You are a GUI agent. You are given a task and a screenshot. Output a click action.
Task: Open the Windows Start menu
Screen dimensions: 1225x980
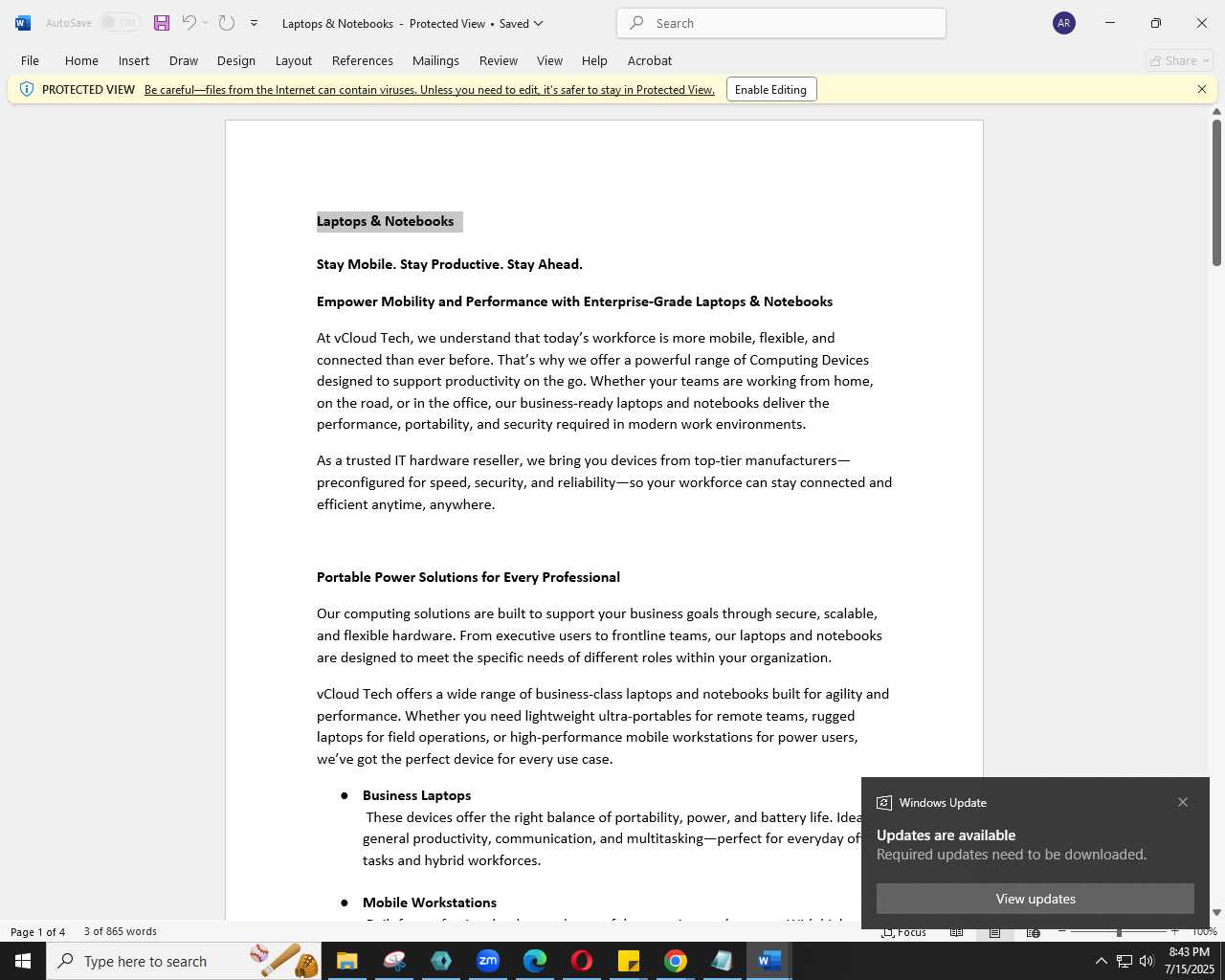[x=23, y=961]
